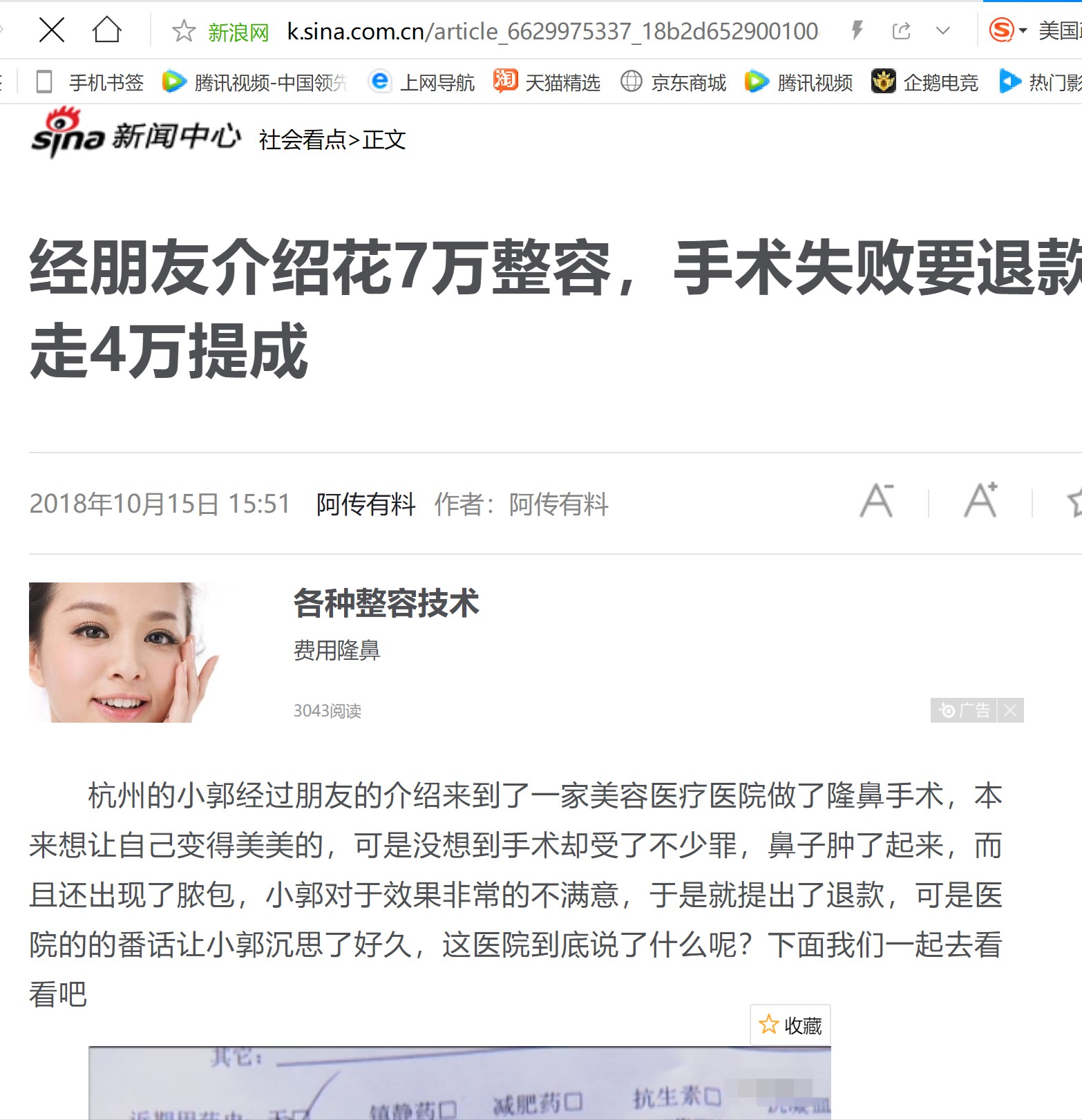The width and height of the screenshot is (1082, 1120).
Task: Open 阿传有料 source link
Action: pyautogui.click(x=366, y=504)
